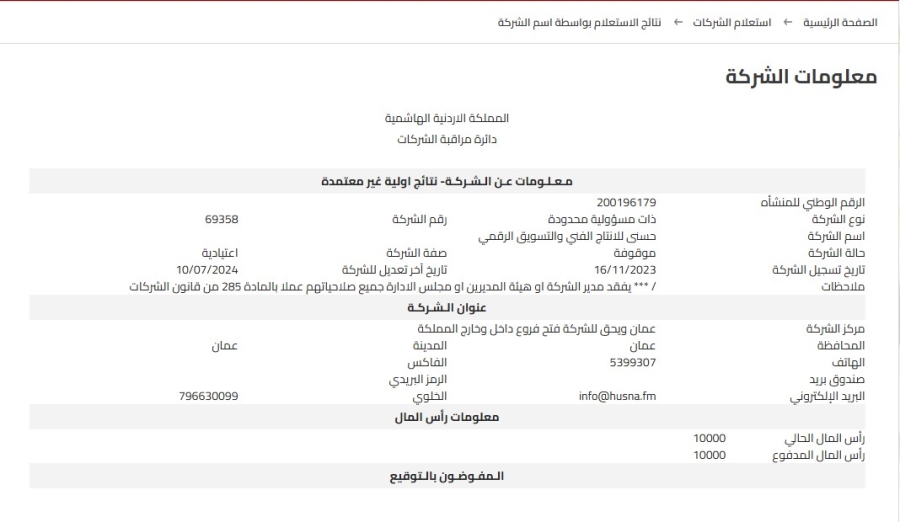Click the company status value موقوفة
This screenshot has width=900, height=522.
click(634, 253)
